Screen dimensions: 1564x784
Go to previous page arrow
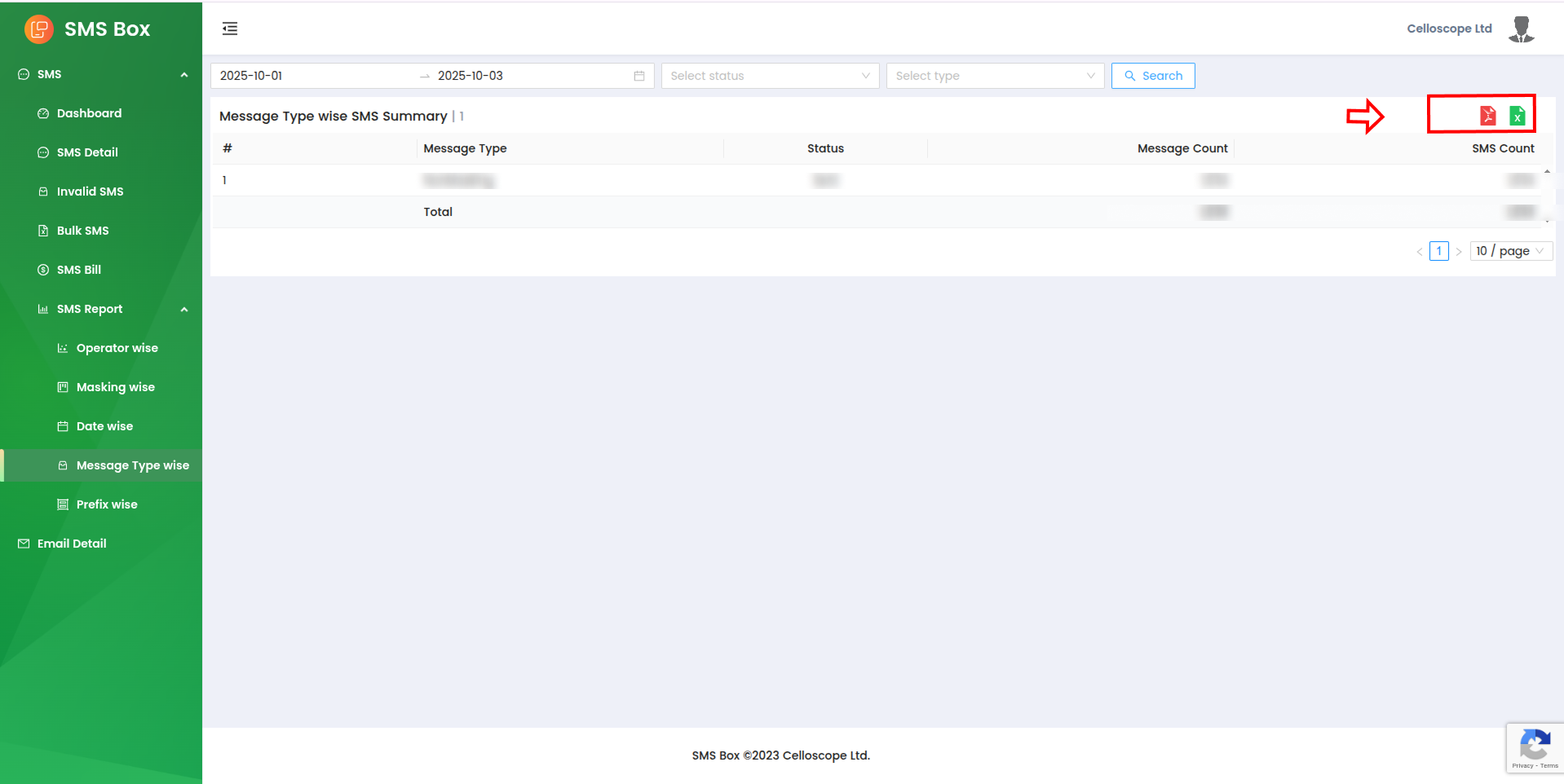tap(1420, 252)
